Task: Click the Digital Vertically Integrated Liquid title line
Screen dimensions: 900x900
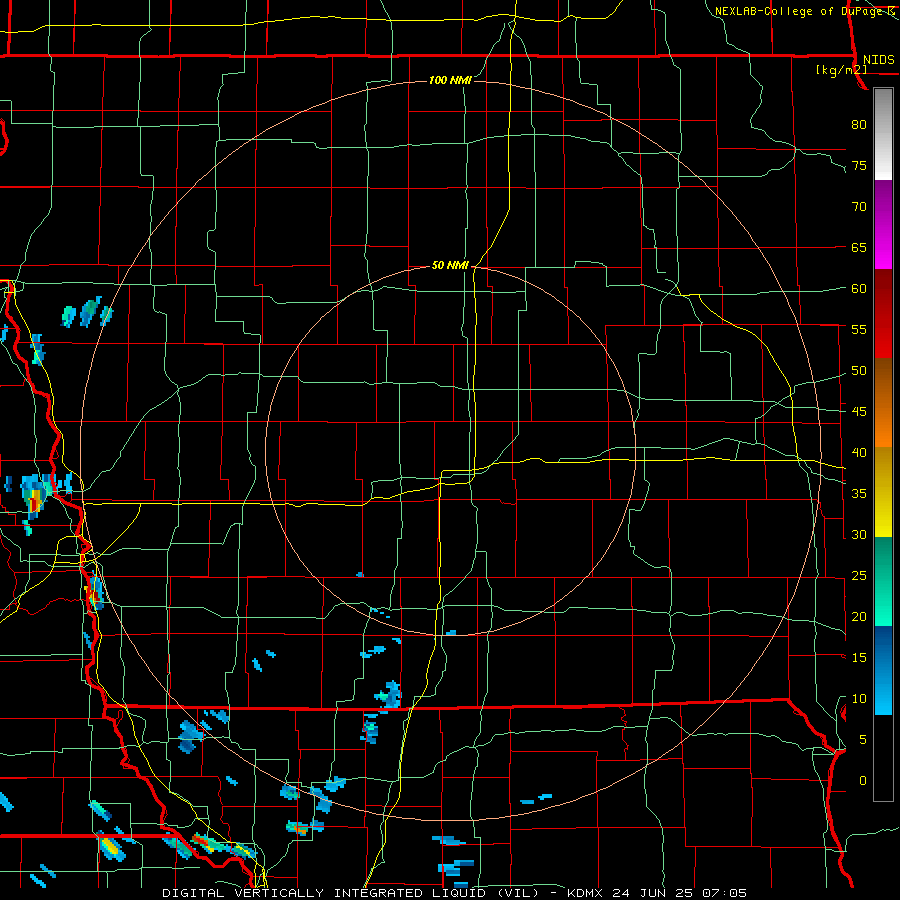Action: click(x=455, y=893)
